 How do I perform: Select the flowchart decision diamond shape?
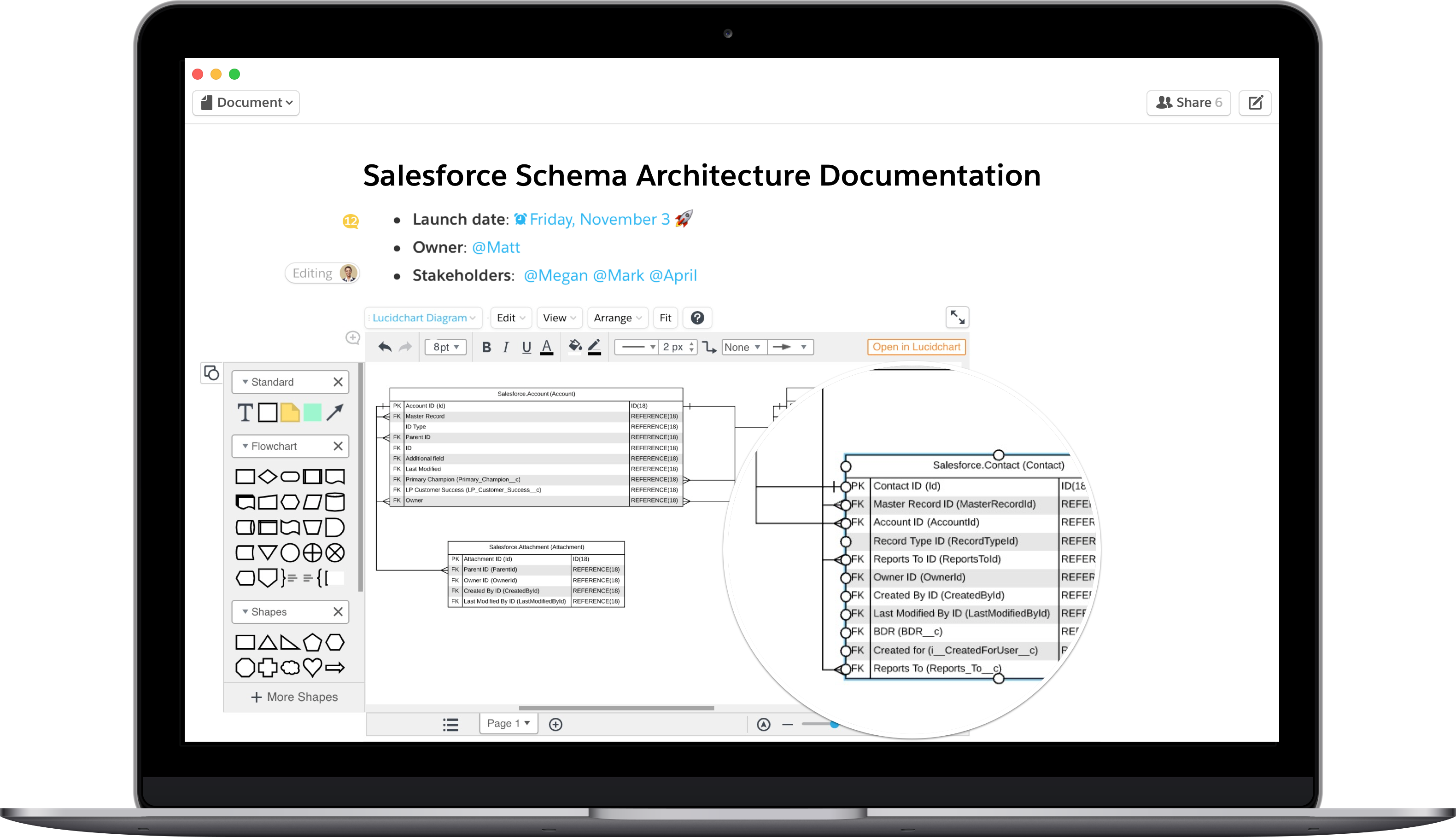coord(268,477)
